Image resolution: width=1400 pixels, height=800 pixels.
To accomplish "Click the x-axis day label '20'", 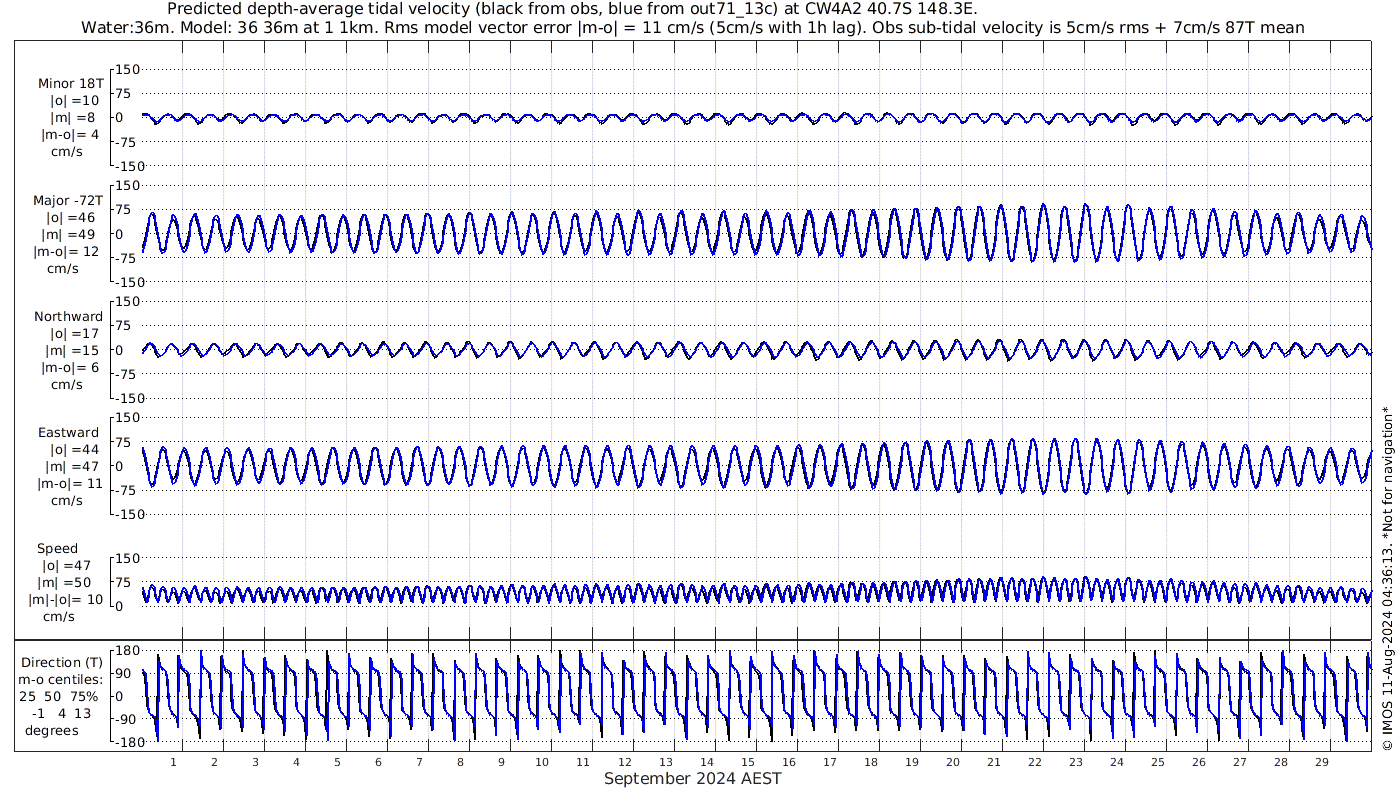I will (952, 762).
